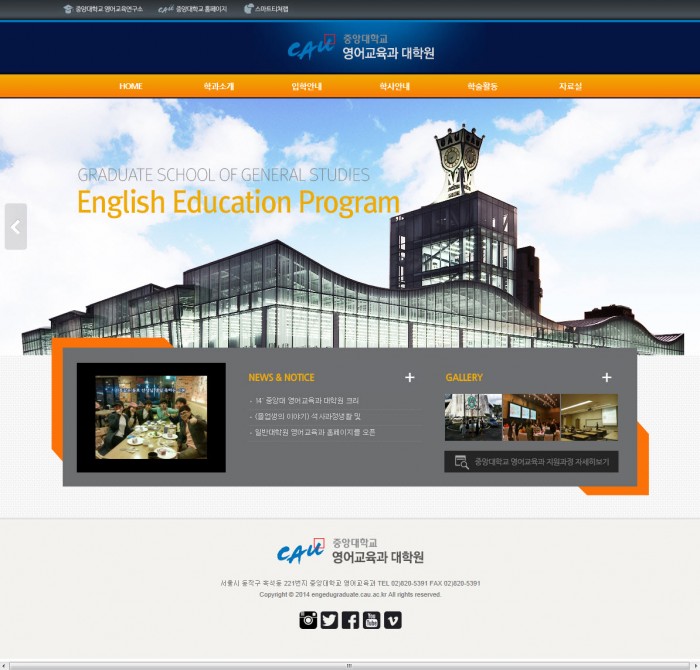Image resolution: width=700 pixels, height=670 pixels.
Task: Open the 중앙대학교 영어교육연구소 top link
Action: pyautogui.click(x=103, y=8)
